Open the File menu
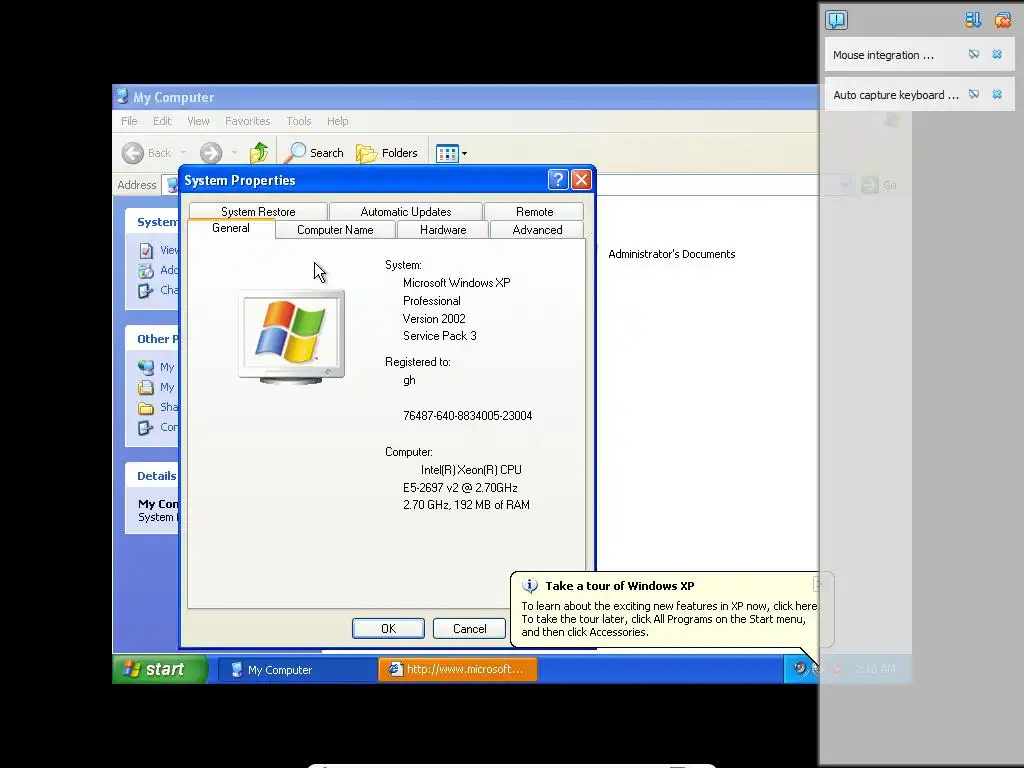Image resolution: width=1024 pixels, height=768 pixels. click(129, 121)
